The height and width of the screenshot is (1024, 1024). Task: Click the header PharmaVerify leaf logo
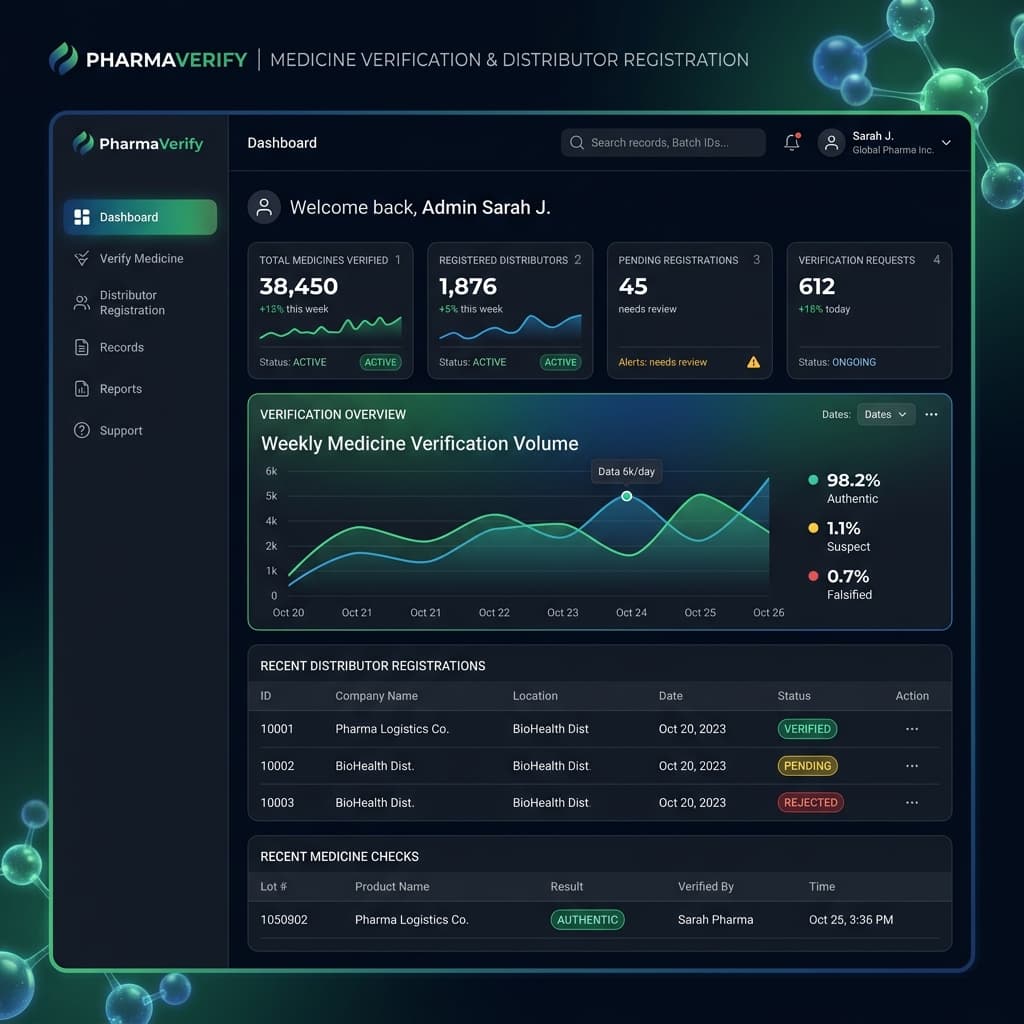coord(63,58)
